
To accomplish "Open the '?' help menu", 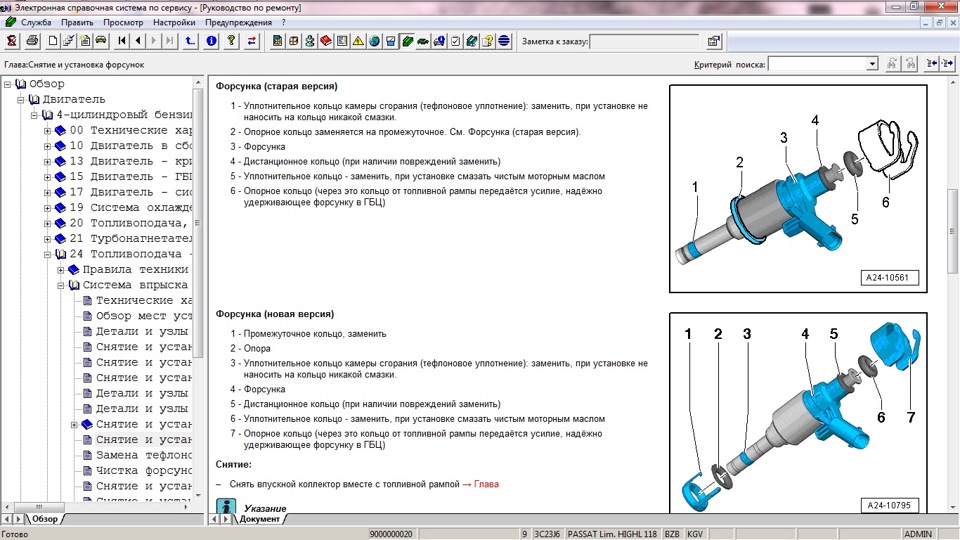I will click(283, 22).
